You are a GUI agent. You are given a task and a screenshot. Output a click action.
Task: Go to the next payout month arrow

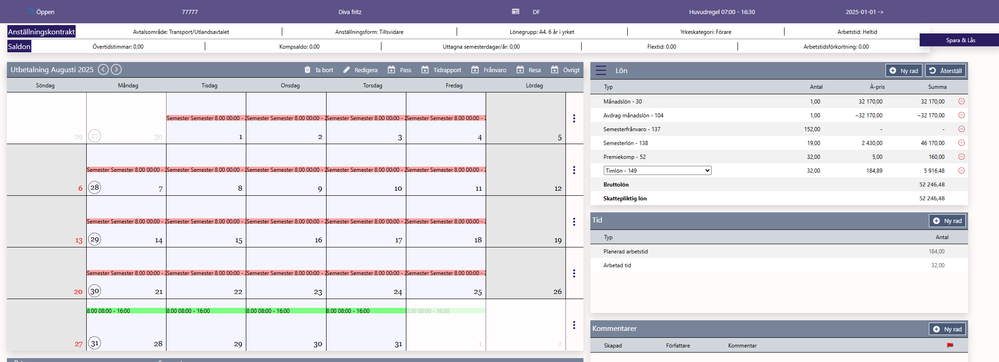[x=116, y=69]
